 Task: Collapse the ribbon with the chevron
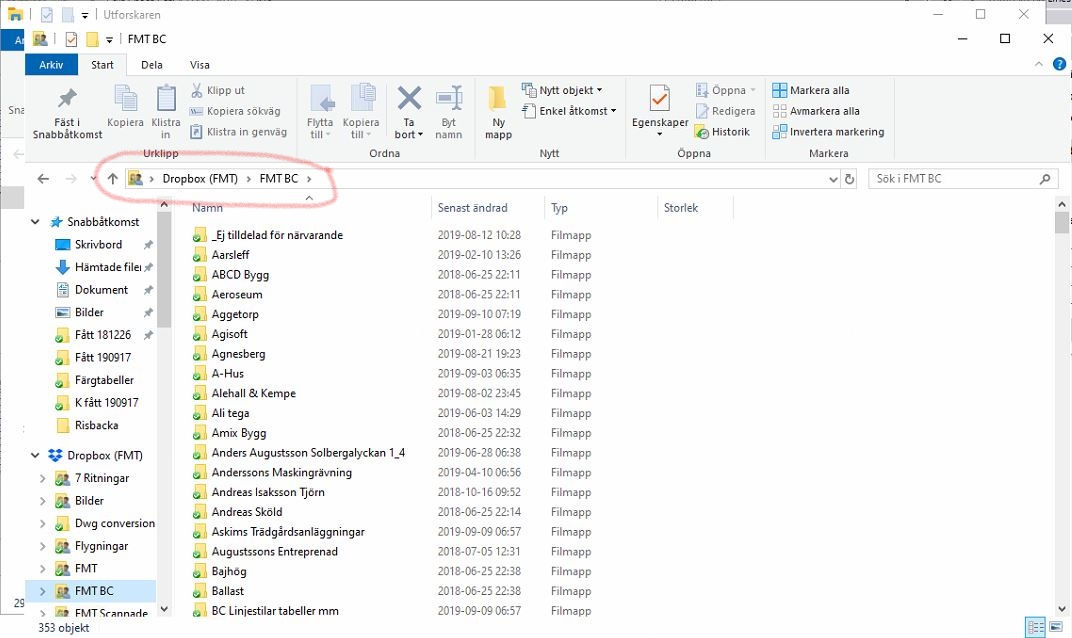(1038, 64)
